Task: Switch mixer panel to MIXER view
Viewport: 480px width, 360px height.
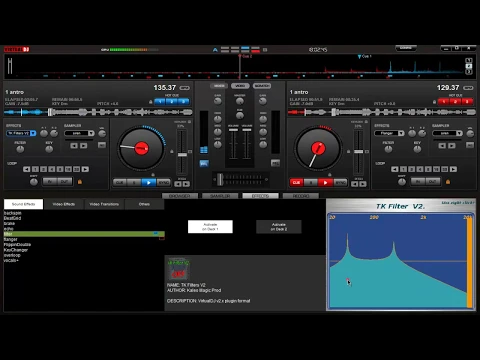Action: click(219, 86)
